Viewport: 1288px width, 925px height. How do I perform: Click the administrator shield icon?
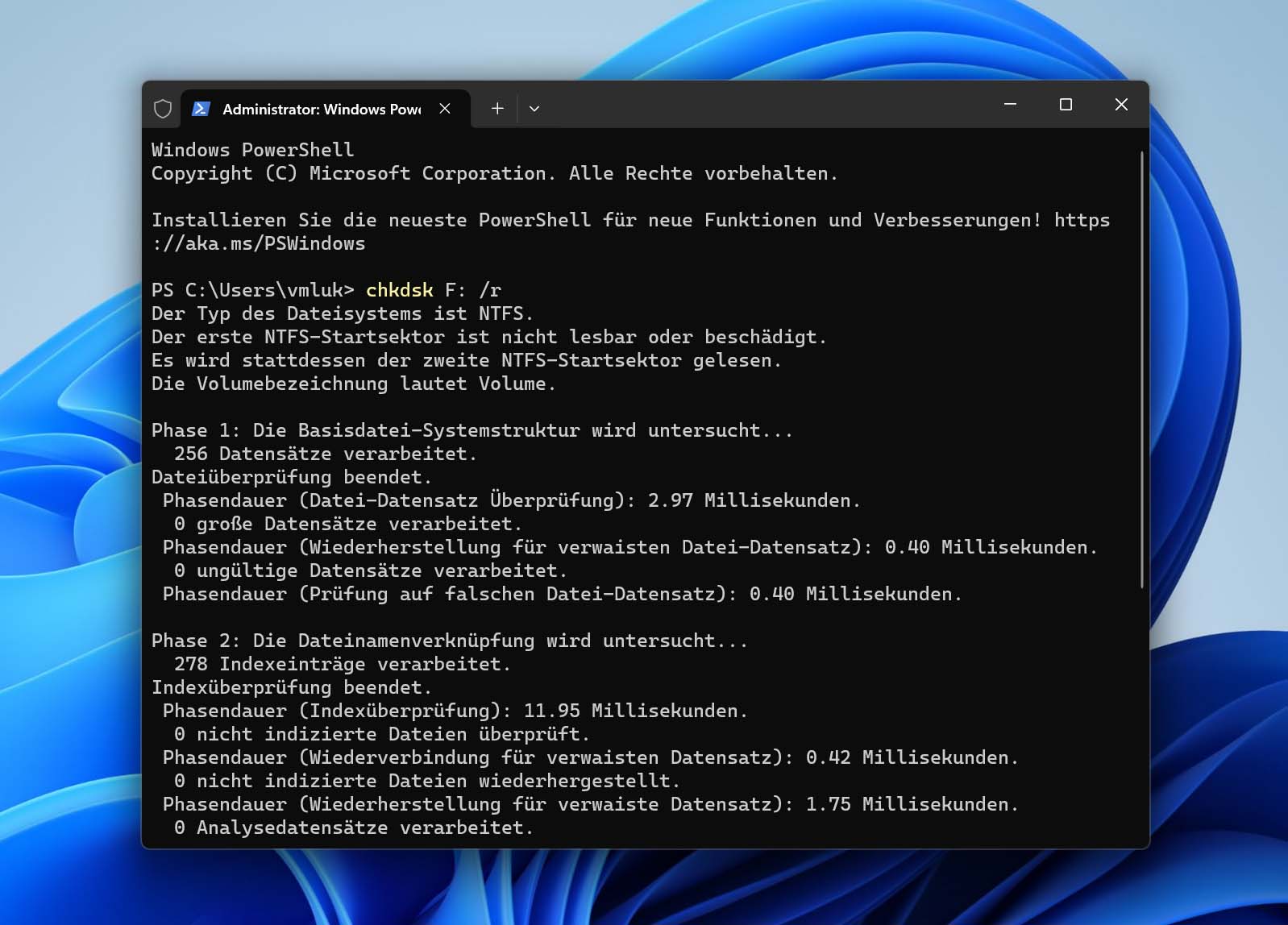[x=163, y=109]
